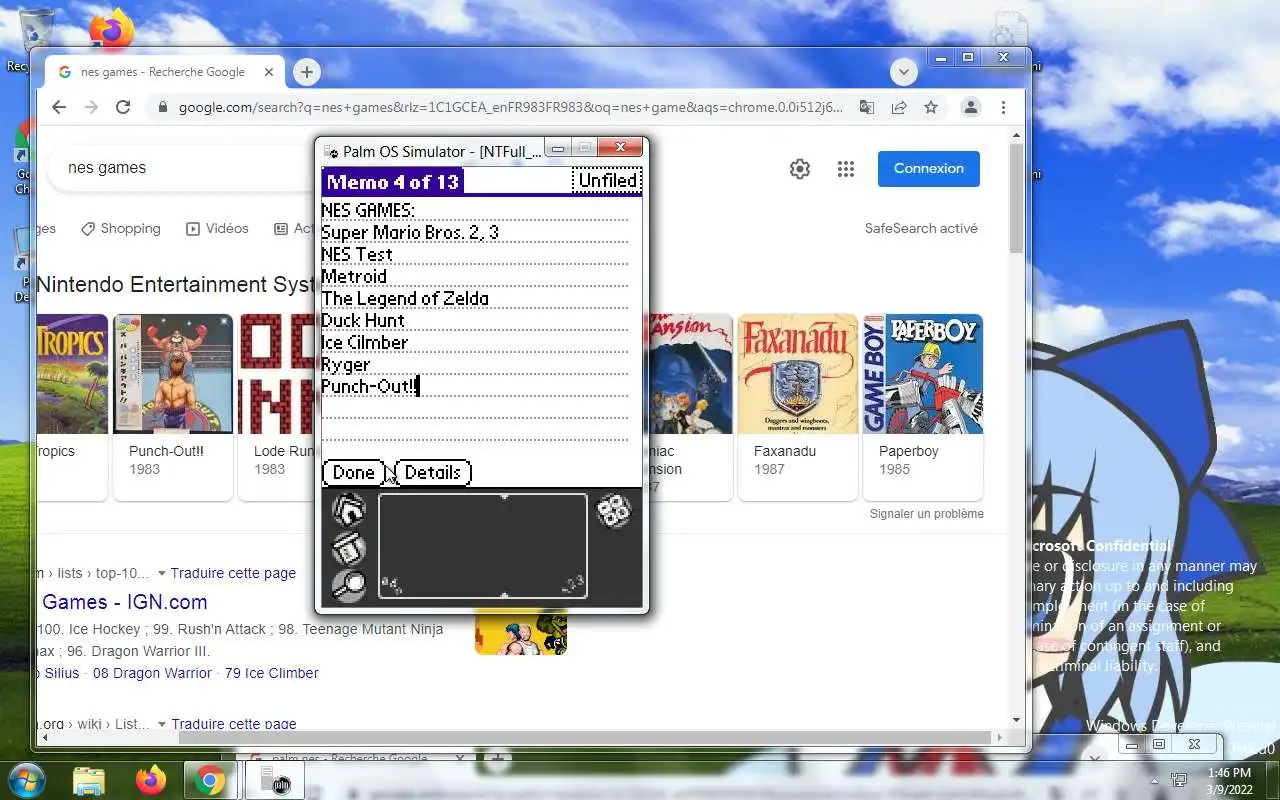
Task: Select the nes games browser tab
Action: click(x=163, y=72)
